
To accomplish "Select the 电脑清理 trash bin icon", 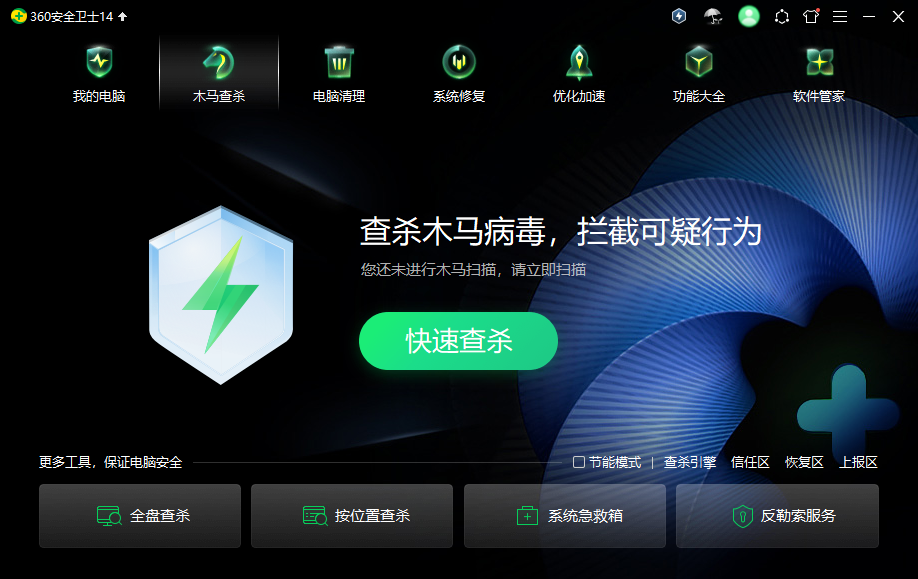I will [339, 62].
